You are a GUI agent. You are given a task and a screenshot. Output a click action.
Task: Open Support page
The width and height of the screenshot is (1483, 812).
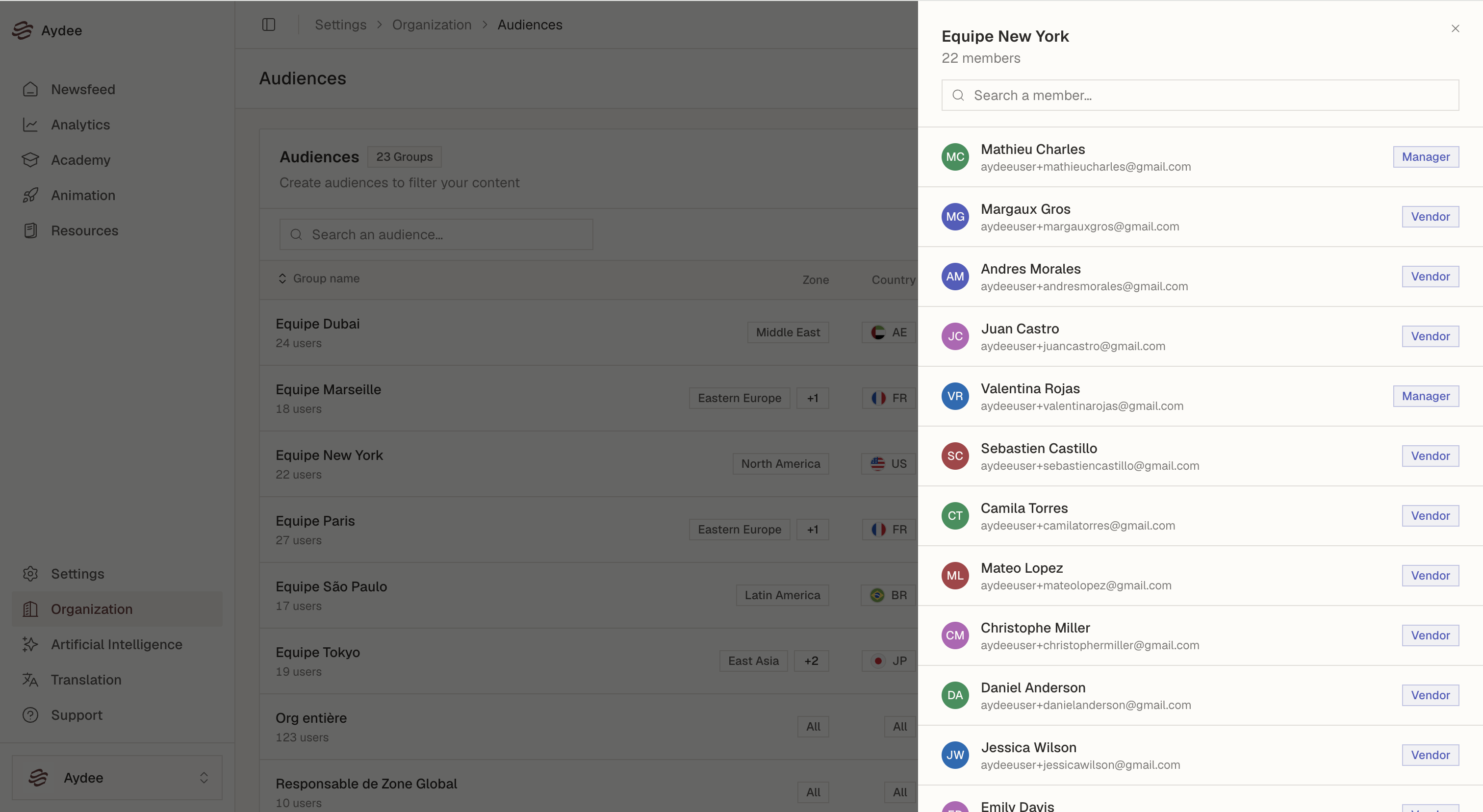[x=117, y=715]
